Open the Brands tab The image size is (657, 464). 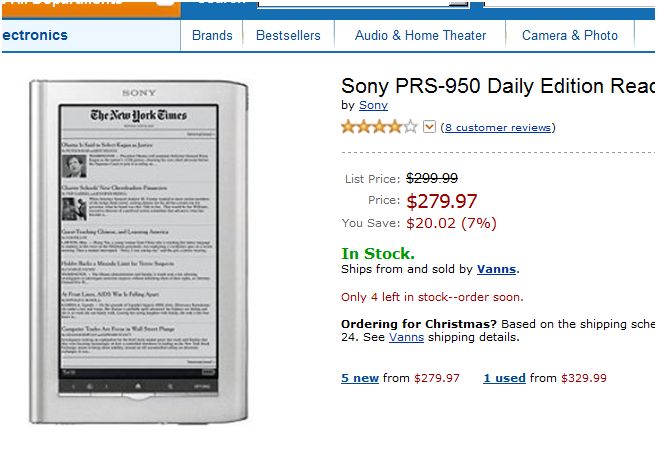[212, 35]
